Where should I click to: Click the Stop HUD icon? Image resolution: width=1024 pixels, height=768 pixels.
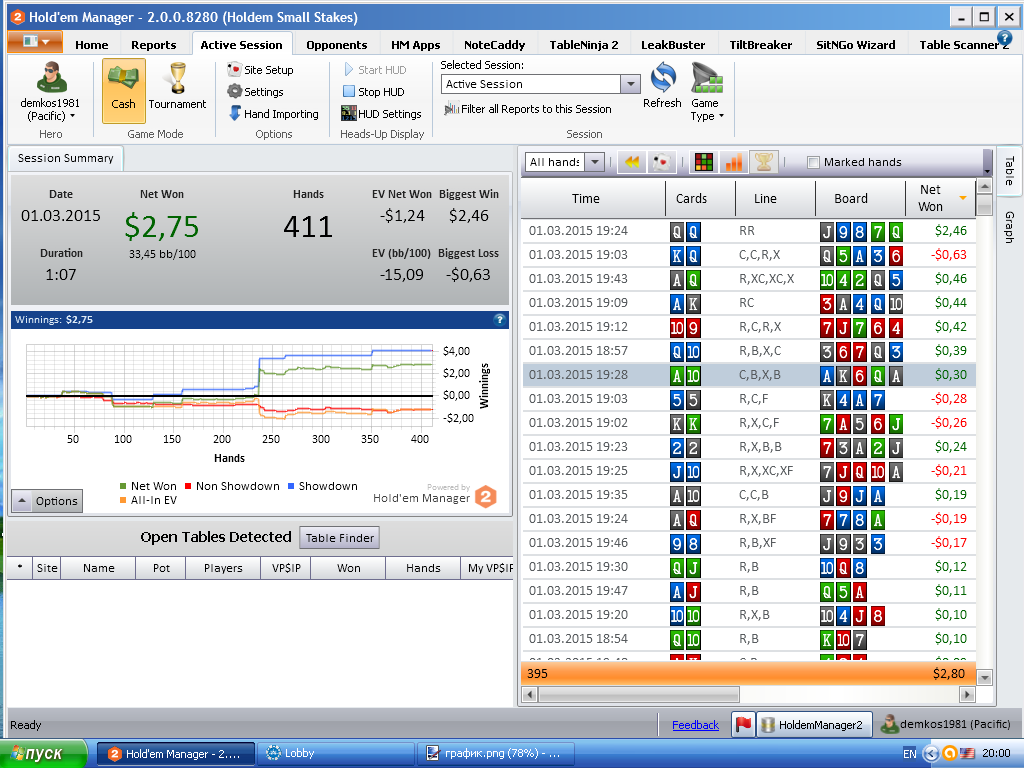coord(349,92)
